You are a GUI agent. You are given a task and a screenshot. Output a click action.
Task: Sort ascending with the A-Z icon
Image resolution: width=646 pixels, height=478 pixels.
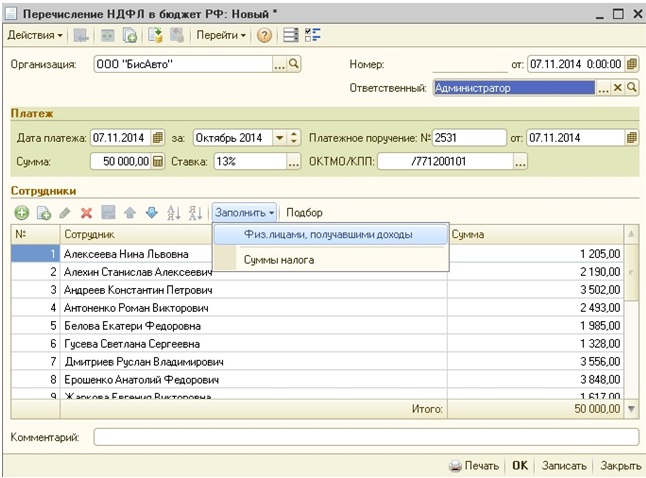(173, 213)
